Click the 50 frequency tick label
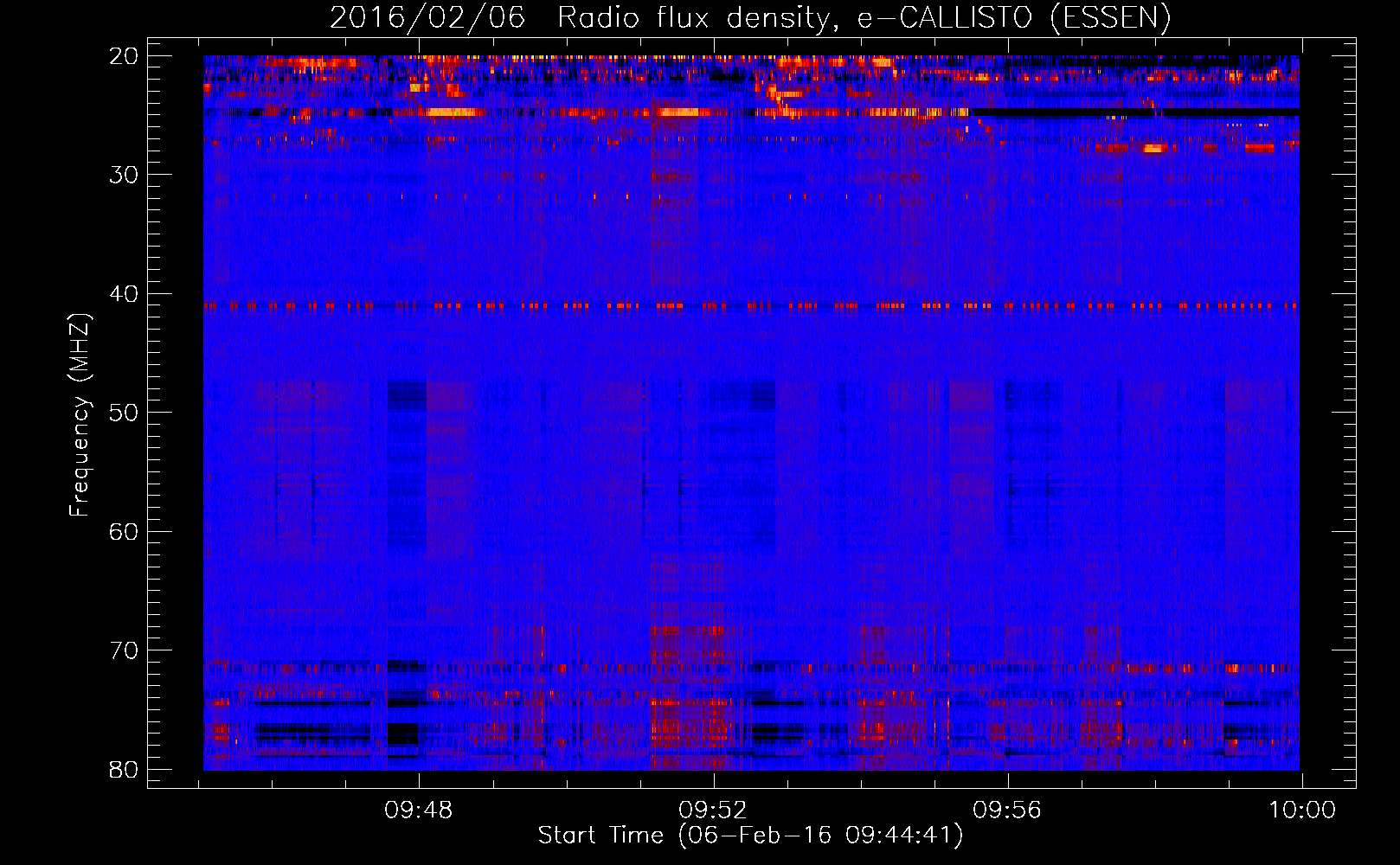The image size is (1400, 865). click(x=125, y=413)
